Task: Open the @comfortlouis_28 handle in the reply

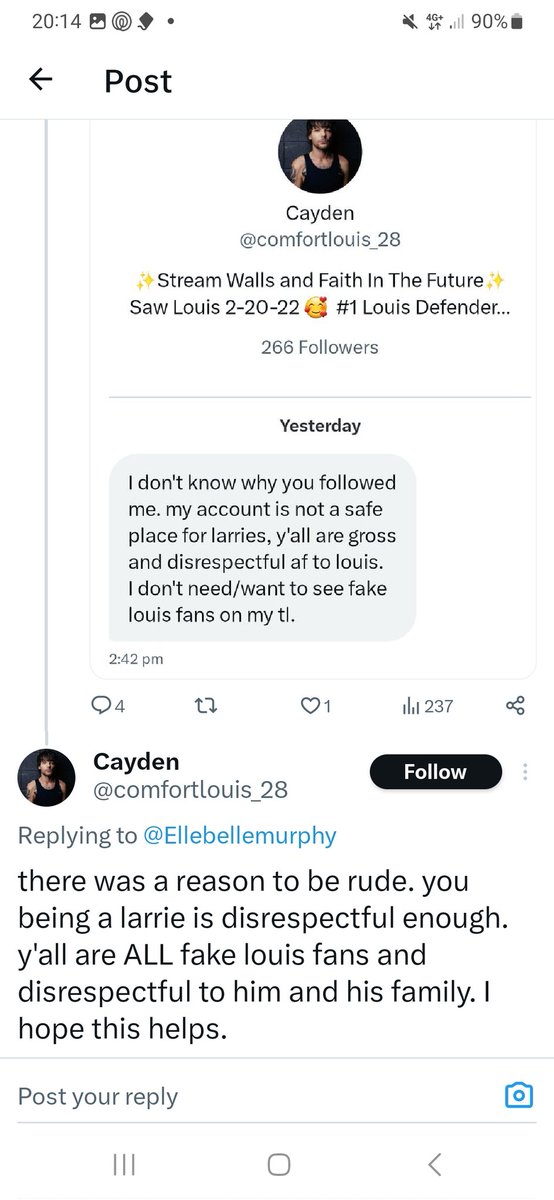Action: click(190, 790)
